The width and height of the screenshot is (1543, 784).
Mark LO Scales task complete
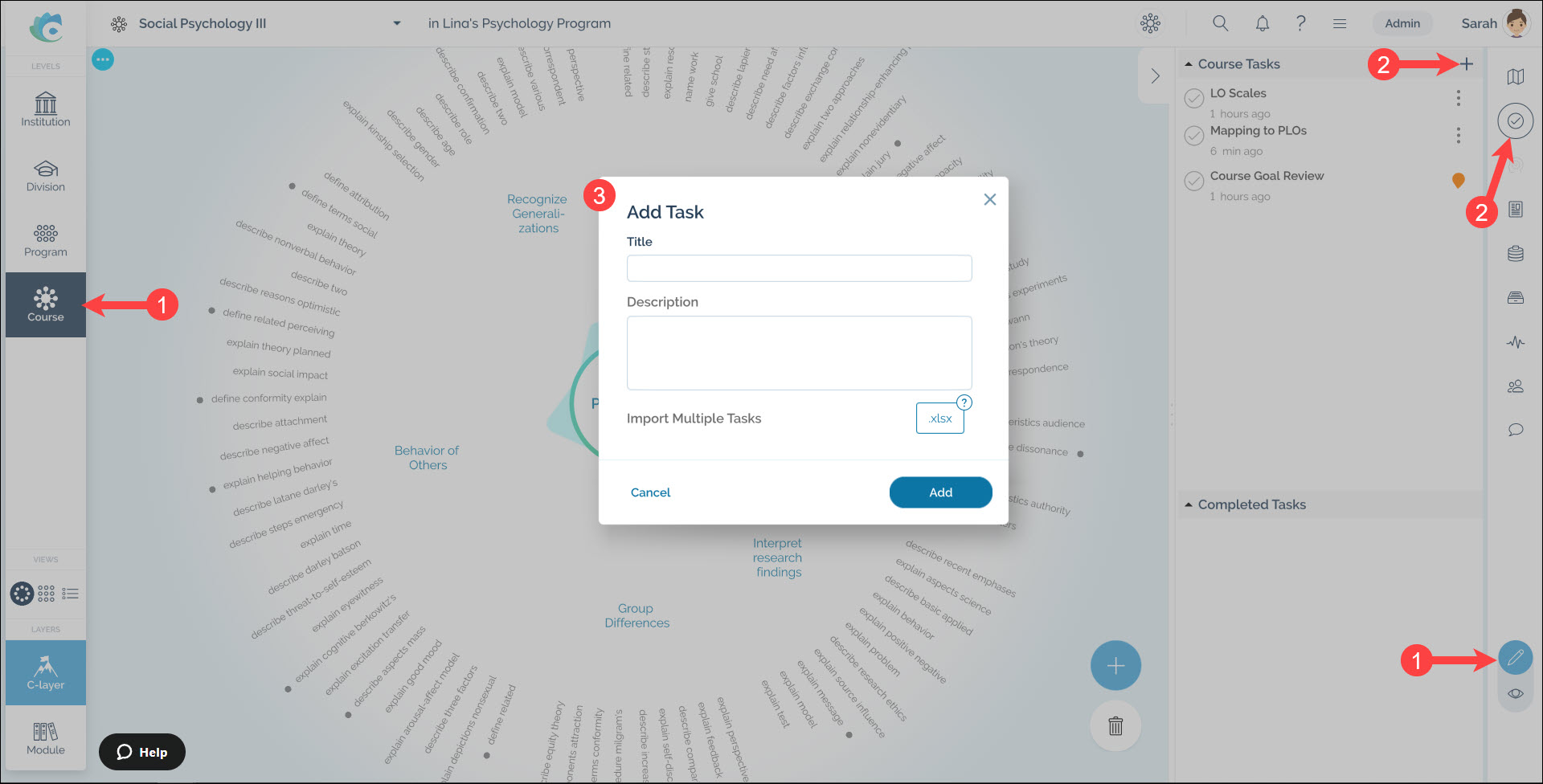point(1194,98)
